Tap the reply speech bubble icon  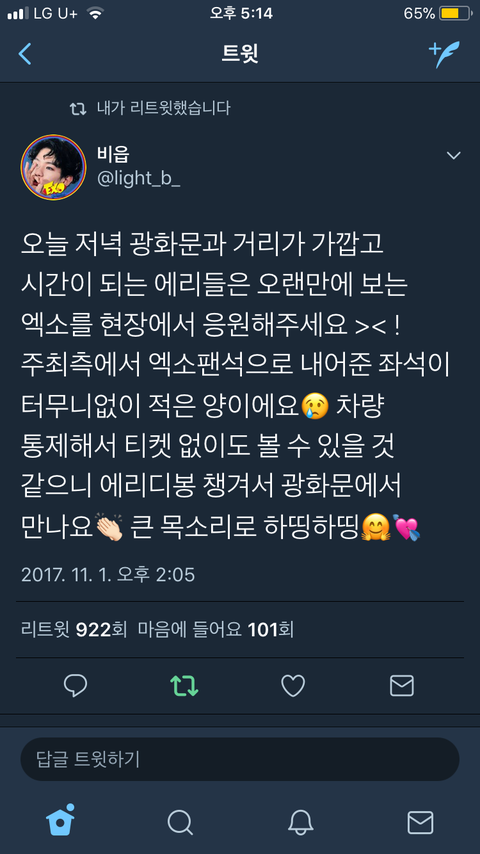tap(75, 686)
